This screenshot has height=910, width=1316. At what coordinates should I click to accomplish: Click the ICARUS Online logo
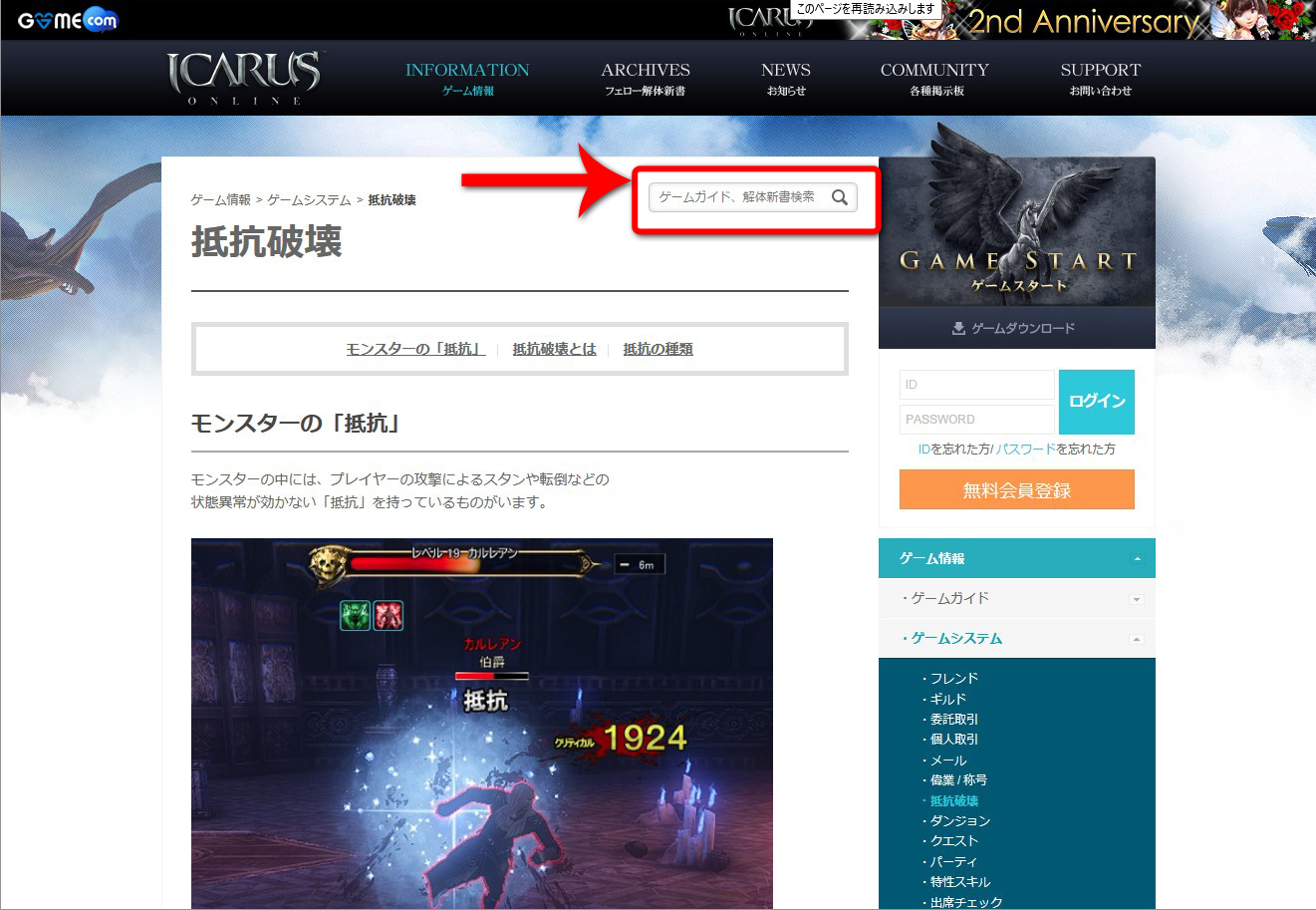tap(244, 78)
